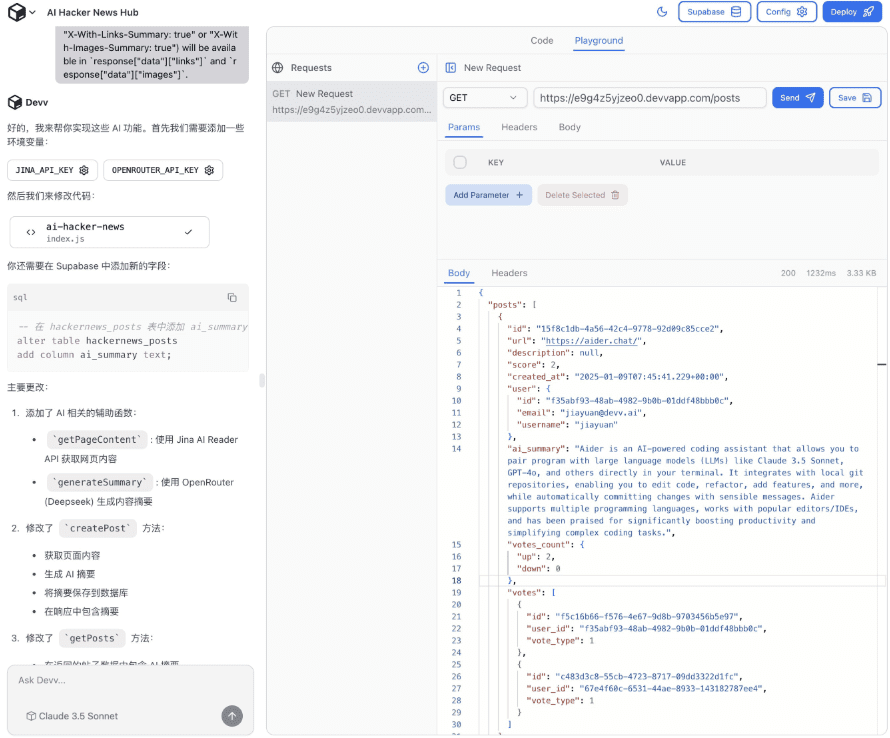This screenshot has height=738, width=890.
Task: Click line number 18 in response gutter
Action: click(x=456, y=580)
